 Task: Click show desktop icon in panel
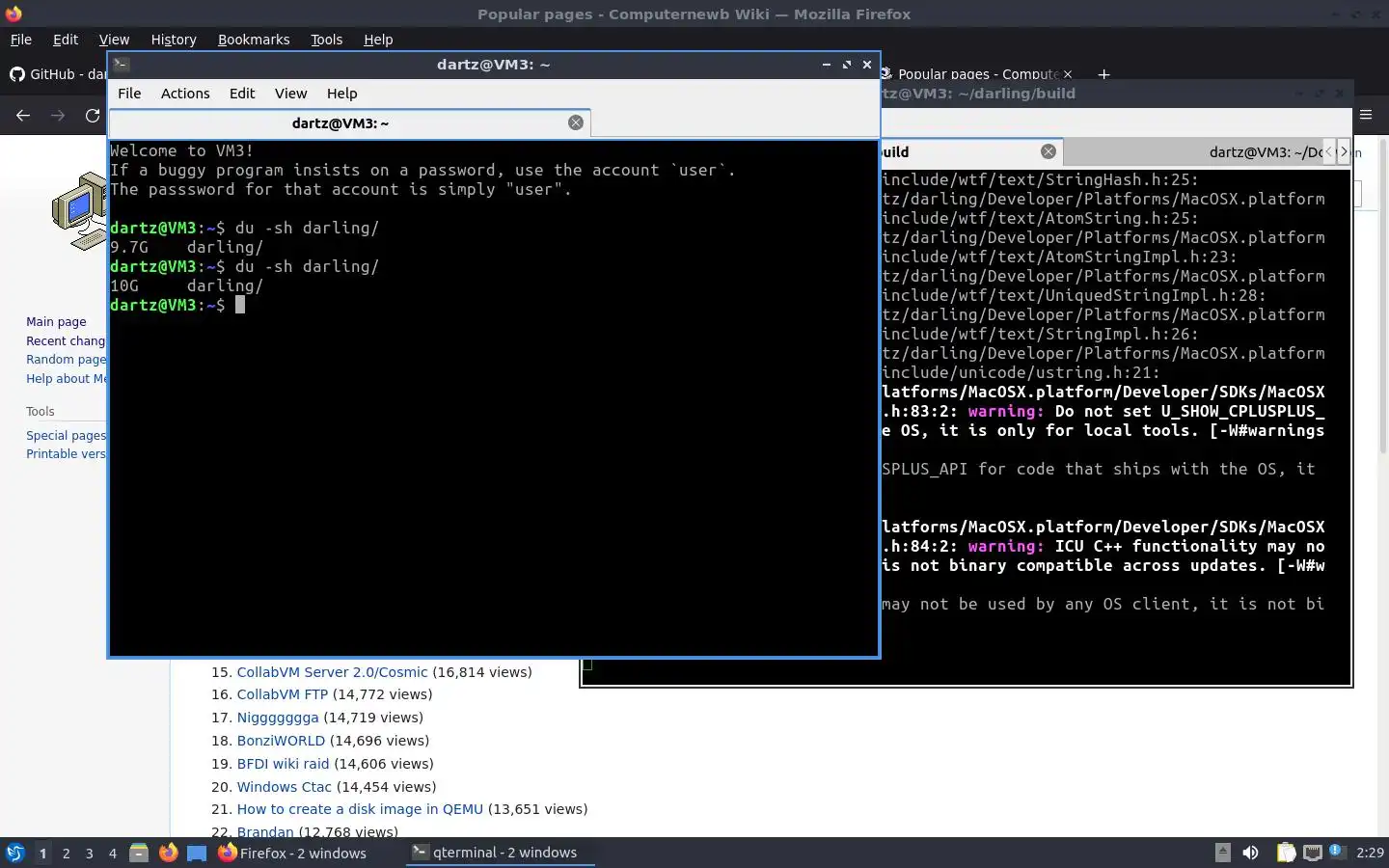point(197,854)
